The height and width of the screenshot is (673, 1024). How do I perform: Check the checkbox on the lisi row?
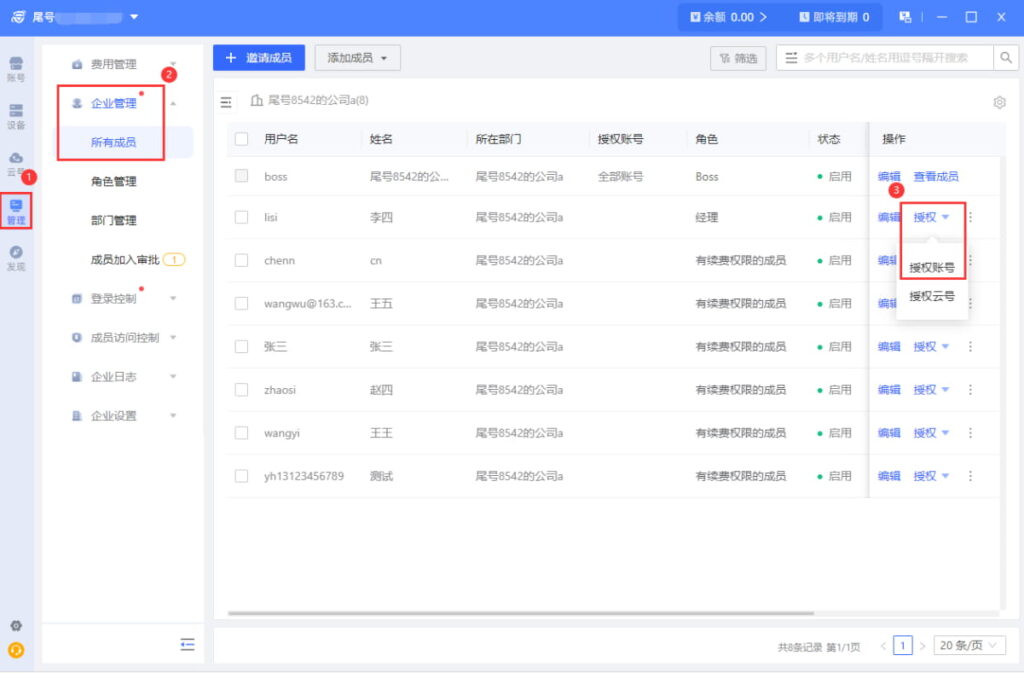click(241, 217)
